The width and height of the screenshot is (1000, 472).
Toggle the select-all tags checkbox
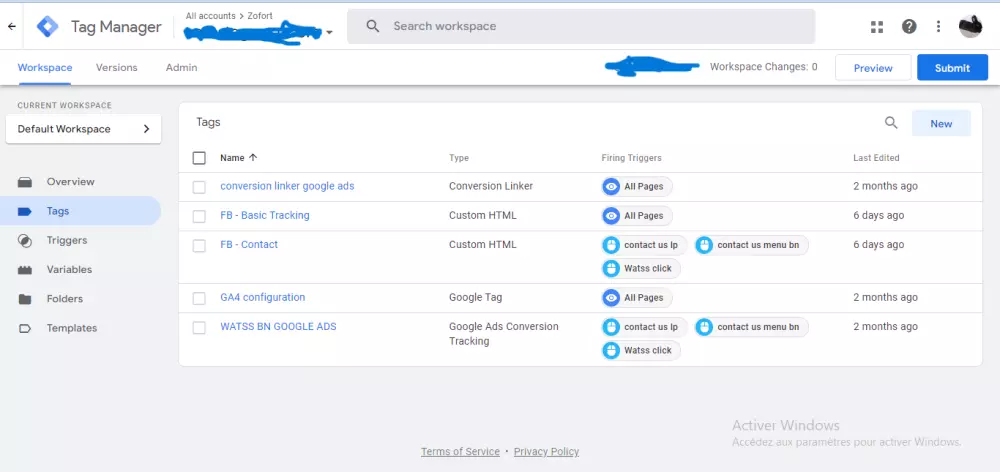coord(199,158)
